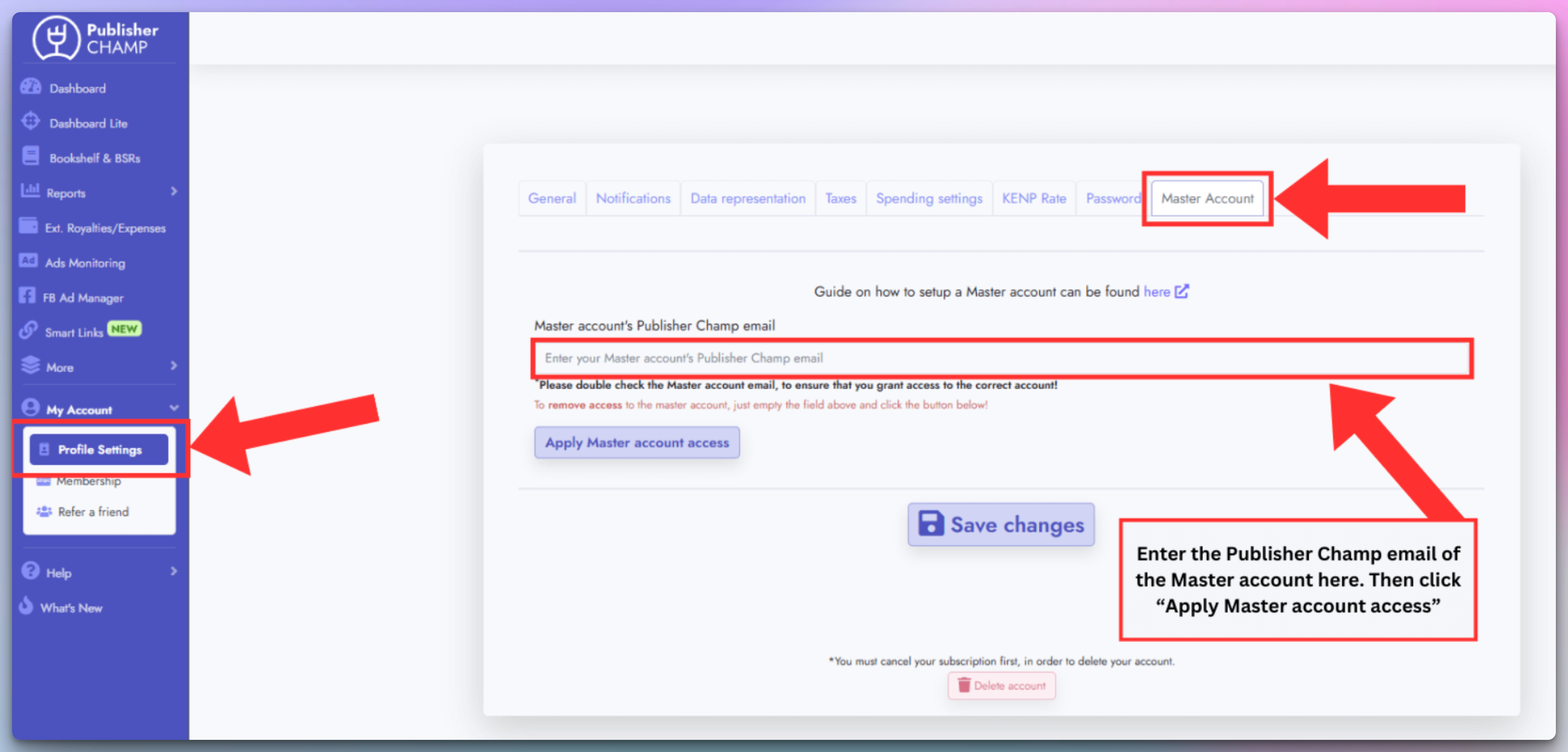Click the Ads Monitoring Ad icon

click(28, 261)
